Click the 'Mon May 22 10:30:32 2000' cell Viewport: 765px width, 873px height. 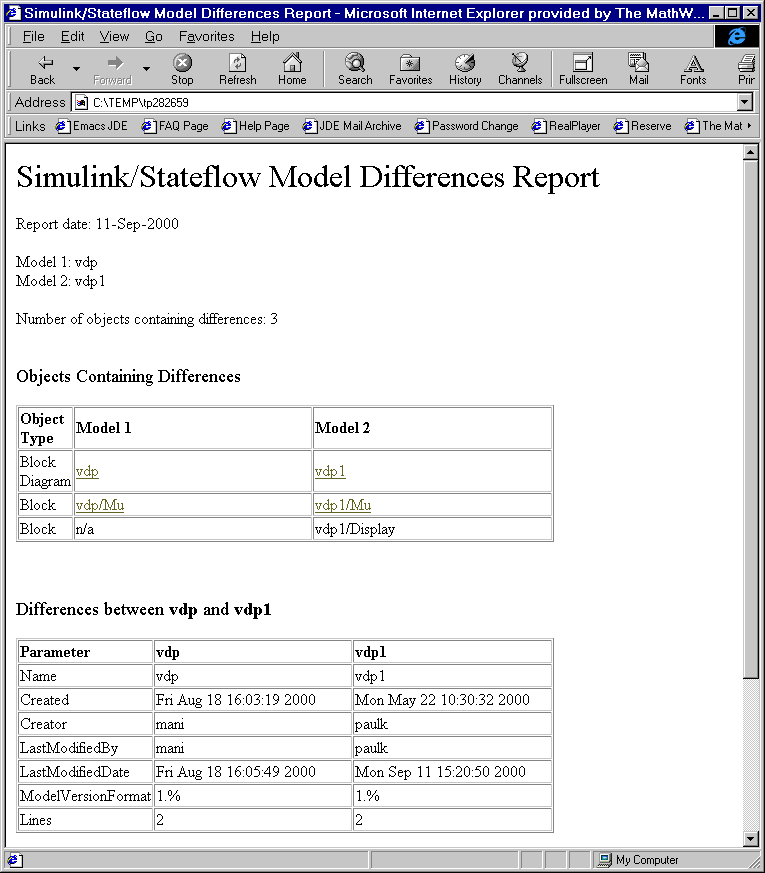(452, 700)
